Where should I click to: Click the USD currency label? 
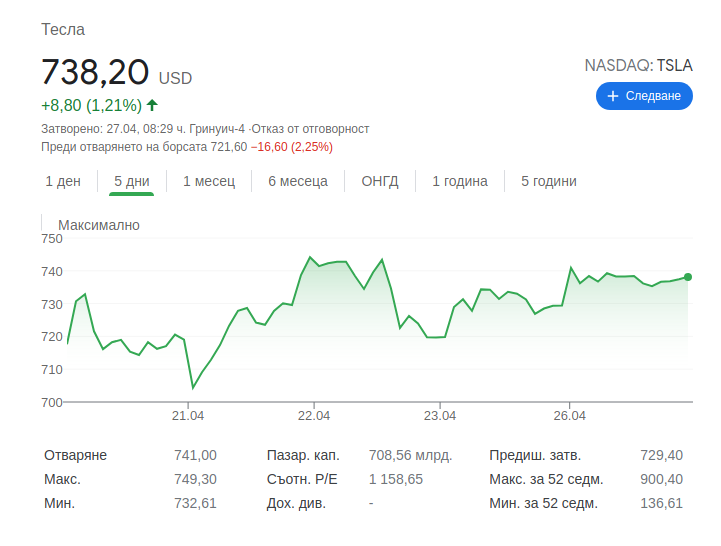click(x=175, y=78)
